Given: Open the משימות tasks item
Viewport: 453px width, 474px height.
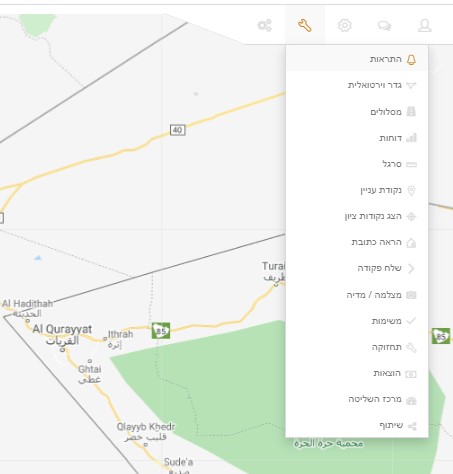Looking at the screenshot, I should 357,321.
